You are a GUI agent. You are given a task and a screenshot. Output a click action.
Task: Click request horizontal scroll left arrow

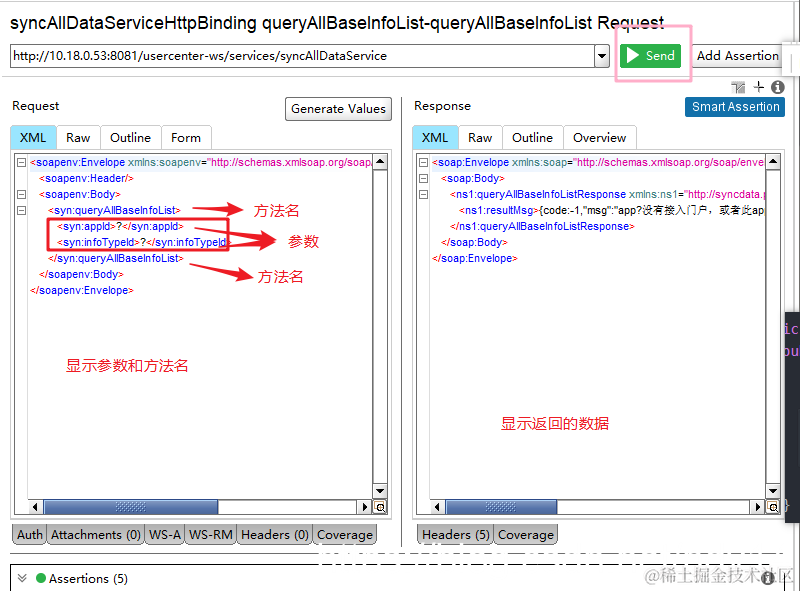click(35, 507)
